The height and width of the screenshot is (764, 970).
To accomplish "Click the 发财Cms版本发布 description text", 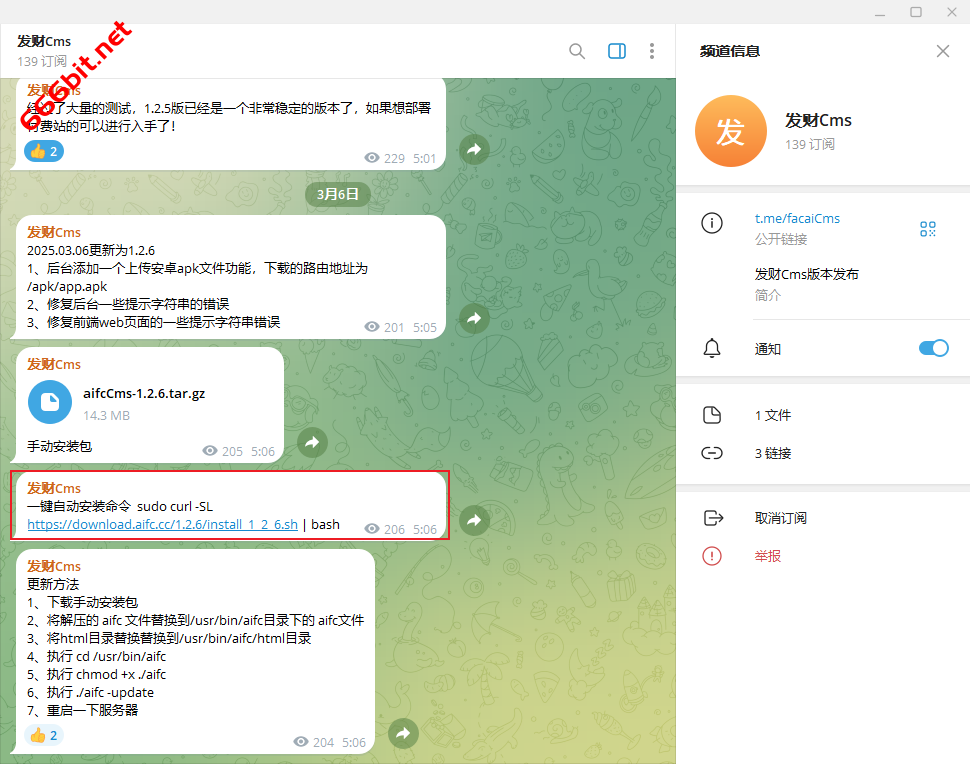I will coord(807,274).
